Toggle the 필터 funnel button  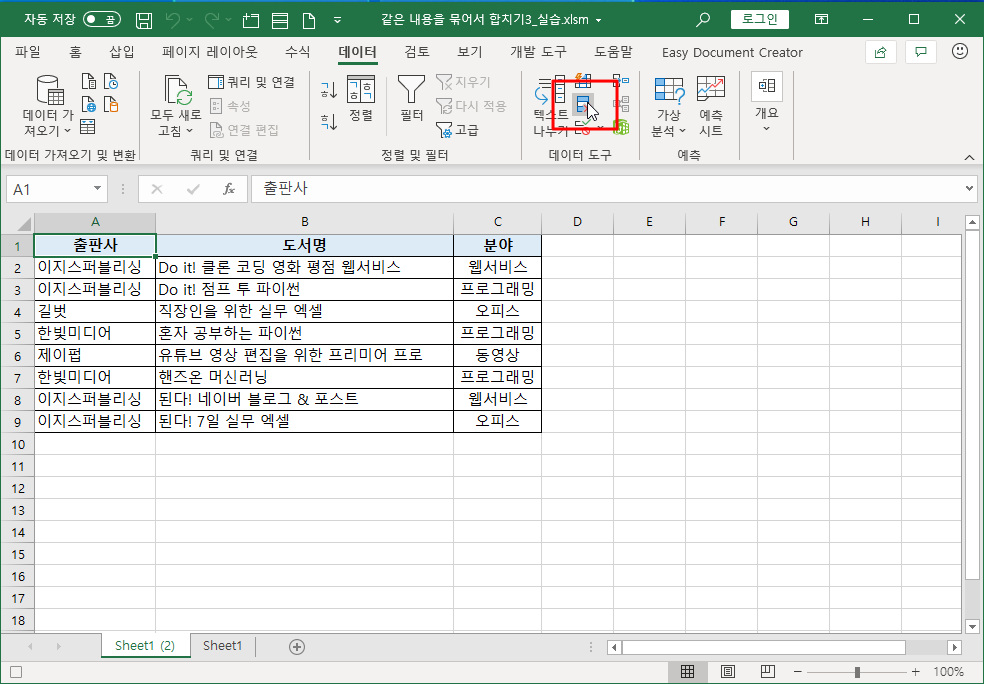pos(412,99)
